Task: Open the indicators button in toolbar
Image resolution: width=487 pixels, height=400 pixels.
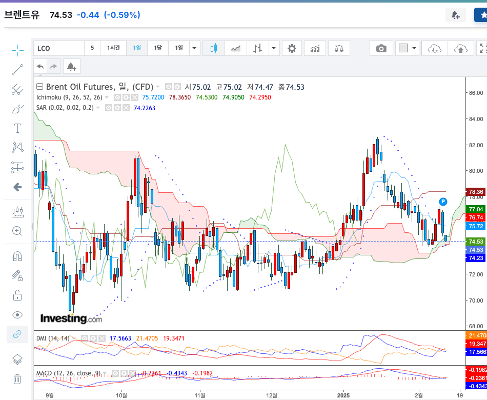Action: point(315,49)
